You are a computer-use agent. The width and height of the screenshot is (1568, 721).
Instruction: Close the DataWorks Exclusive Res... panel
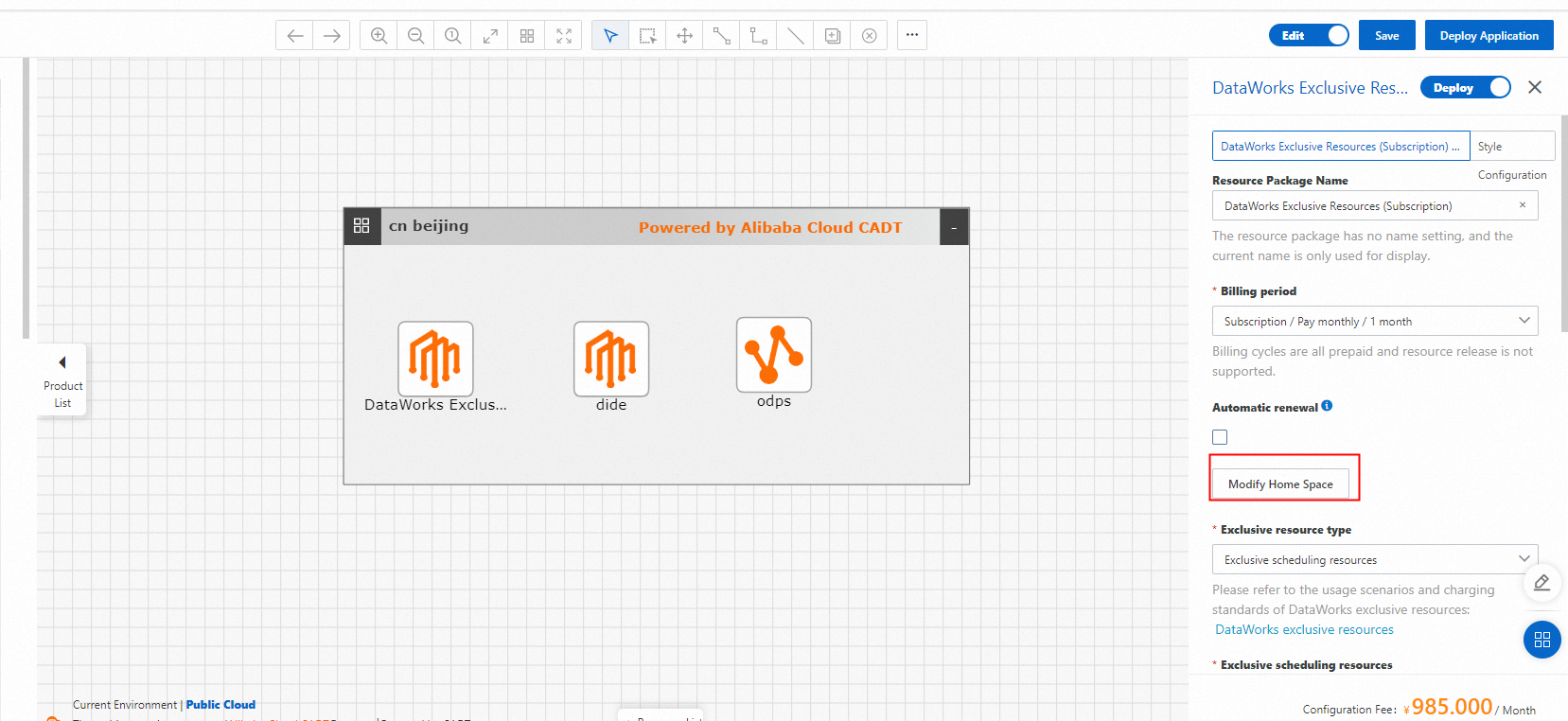click(x=1535, y=87)
